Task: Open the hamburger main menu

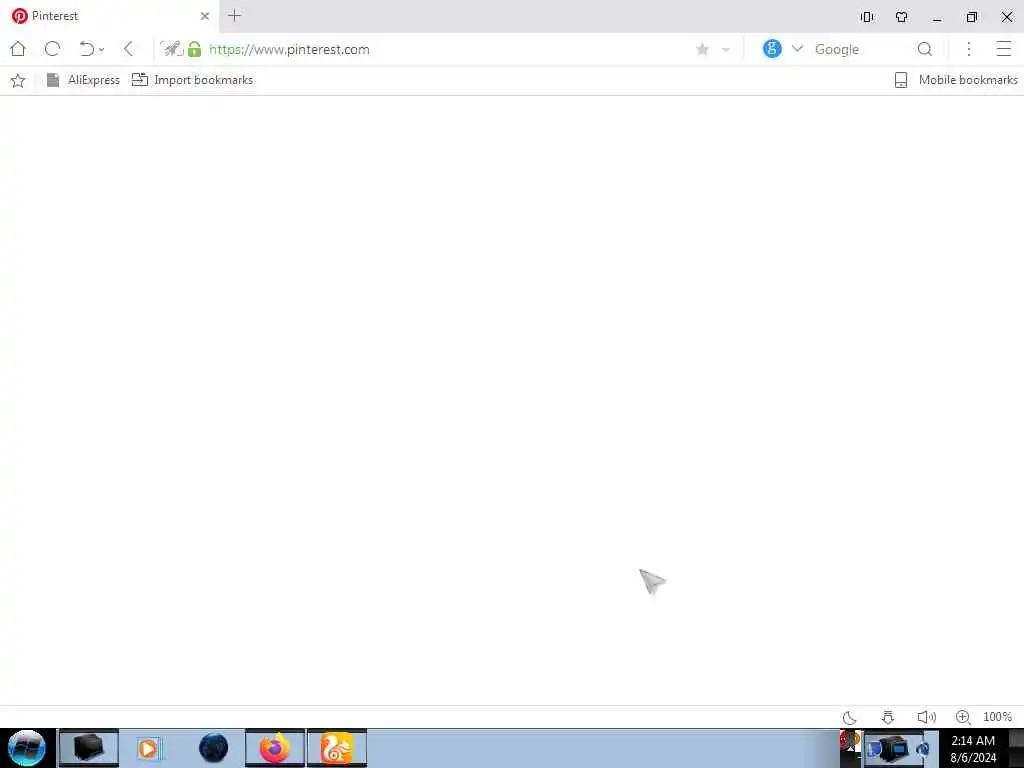Action: click(x=1004, y=49)
